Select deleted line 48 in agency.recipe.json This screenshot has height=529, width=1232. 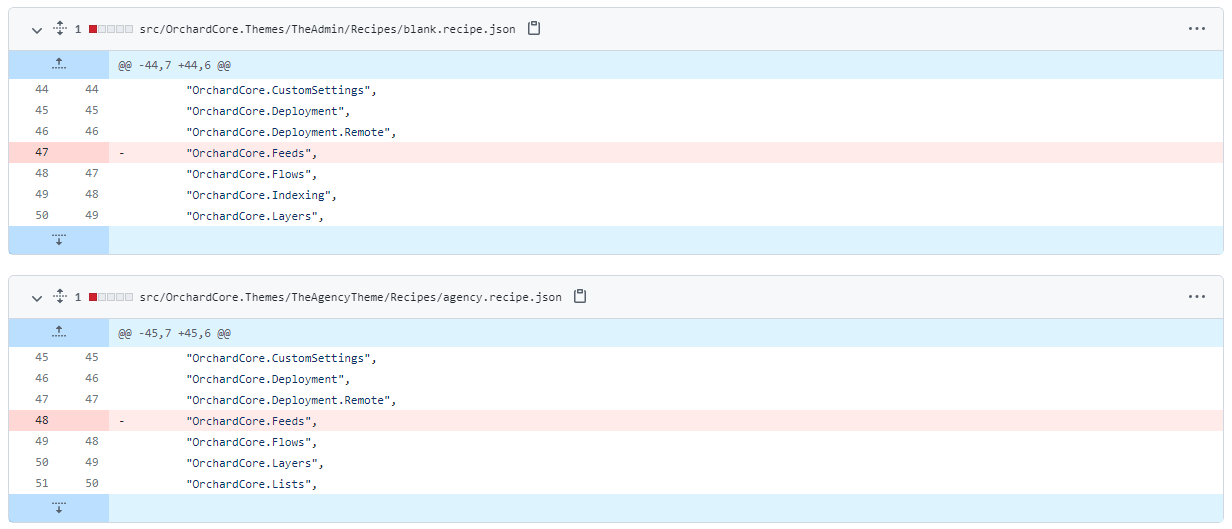[x=41, y=421]
